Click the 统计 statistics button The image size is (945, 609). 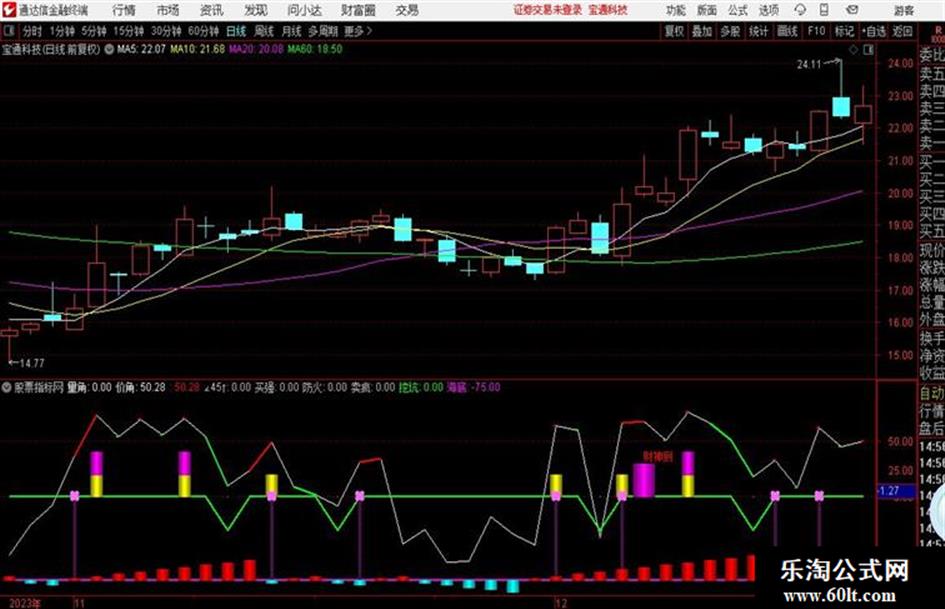[x=758, y=31]
